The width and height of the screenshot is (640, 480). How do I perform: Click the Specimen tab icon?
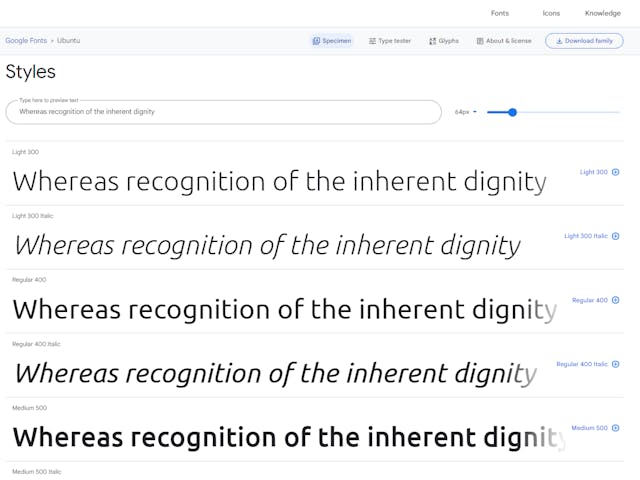pos(316,41)
